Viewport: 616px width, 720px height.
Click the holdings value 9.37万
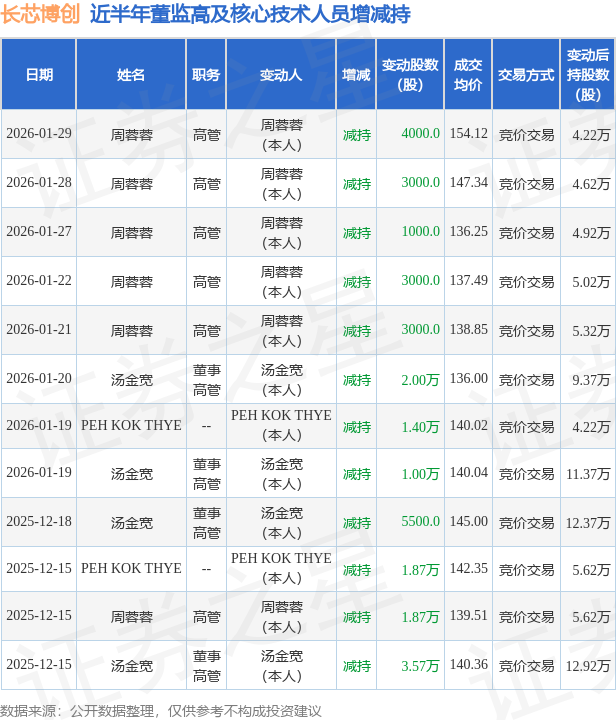click(x=591, y=380)
